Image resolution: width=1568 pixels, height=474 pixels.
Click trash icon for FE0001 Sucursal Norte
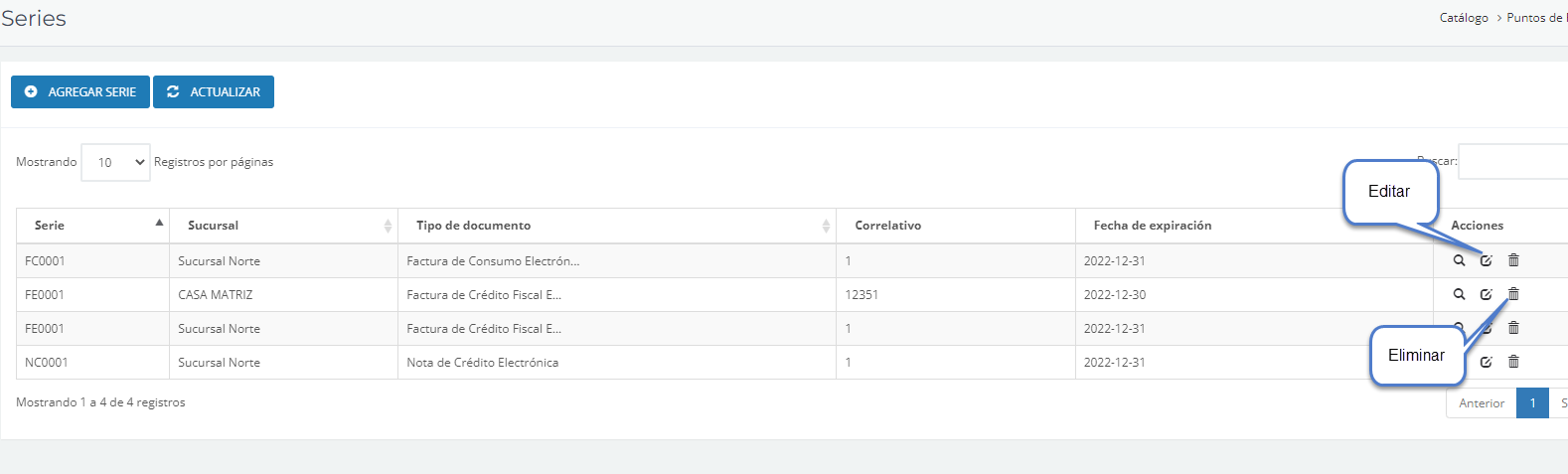(x=1513, y=328)
